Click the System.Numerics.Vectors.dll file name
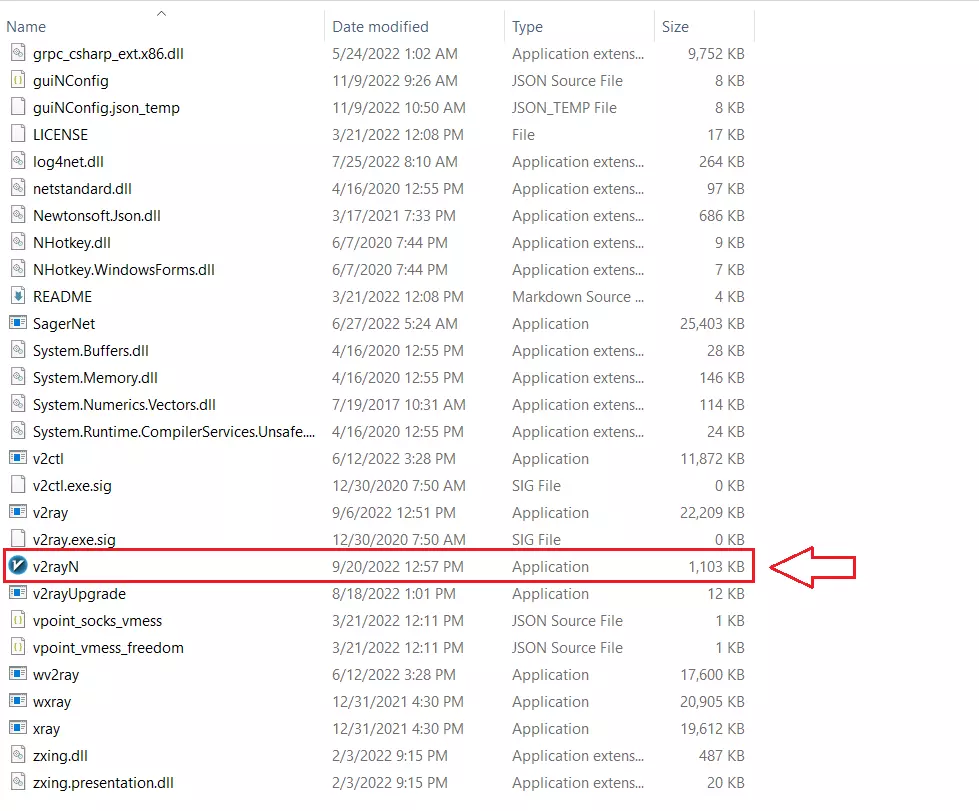 124,404
